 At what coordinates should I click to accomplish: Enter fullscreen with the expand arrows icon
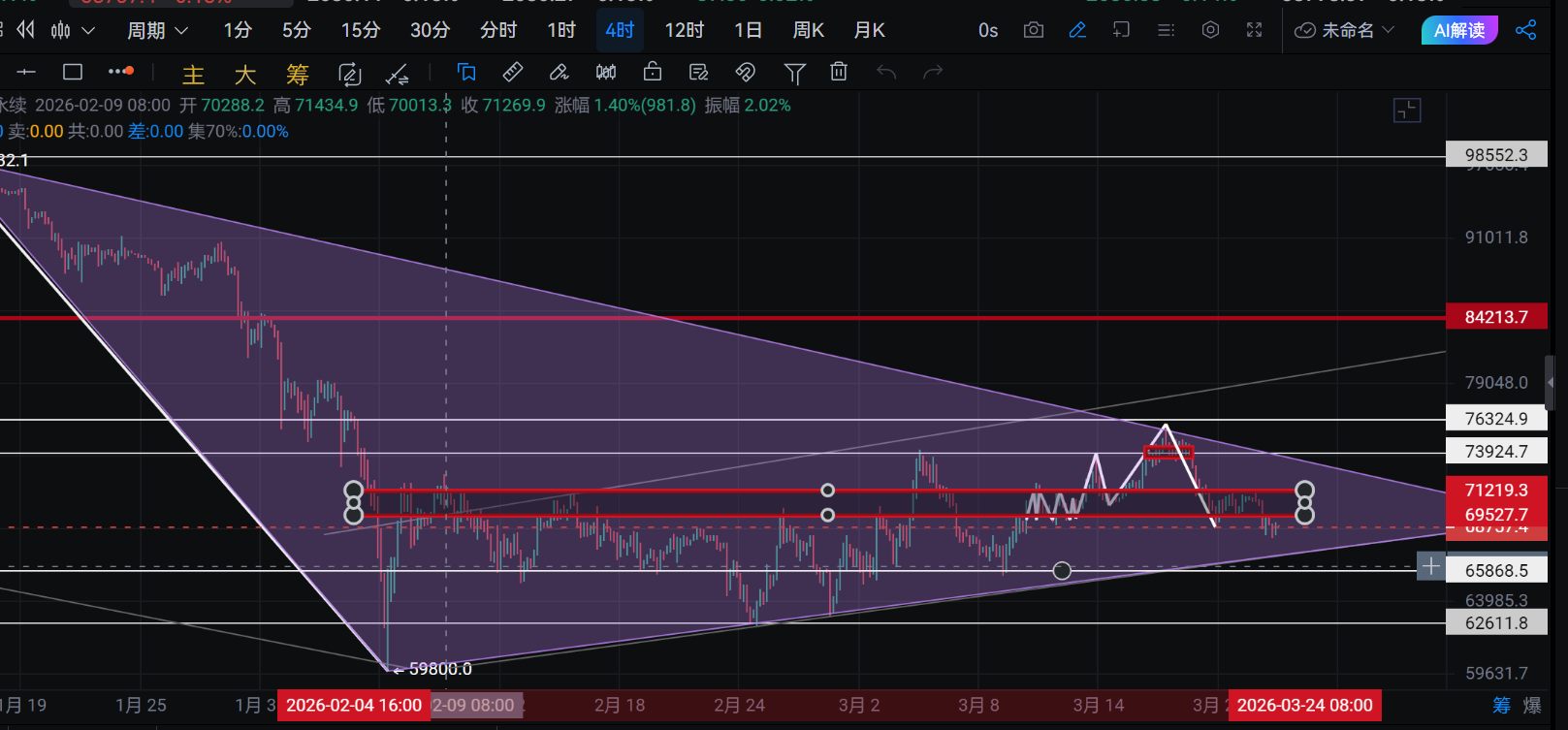tap(1254, 30)
